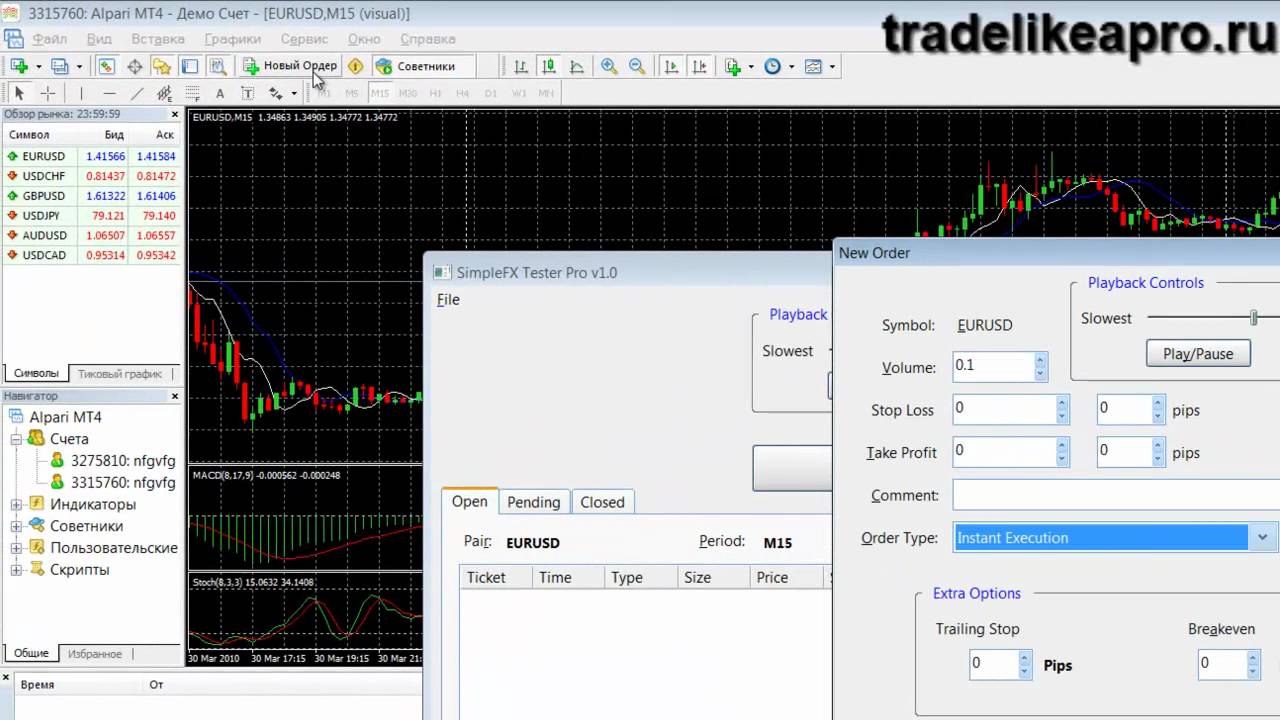Expand the Templates dropdown arrow
The height and width of the screenshot is (720, 1280).
(832, 67)
